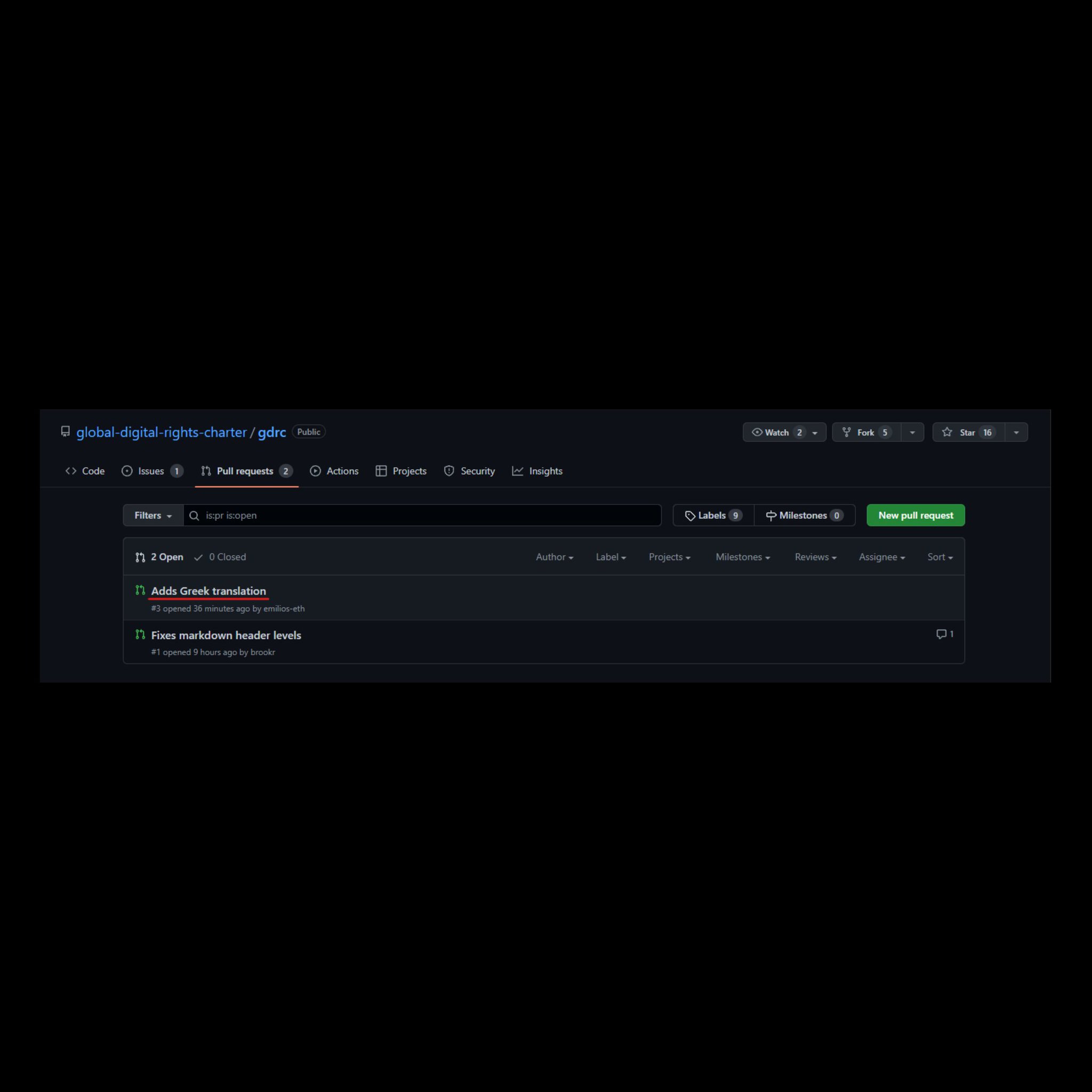Expand the Watch notifications dropdown arrow
This screenshot has height=1092, width=1092.
click(x=815, y=432)
